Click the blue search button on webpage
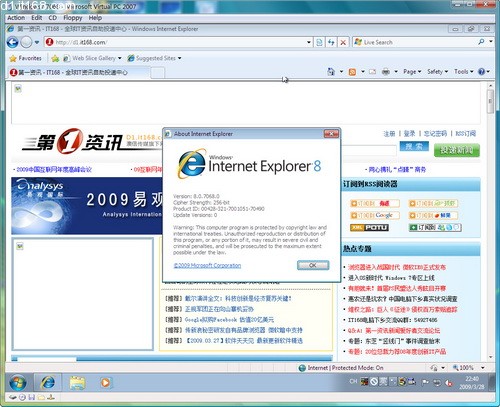Screen dimensions: 500x407 [414, 147]
